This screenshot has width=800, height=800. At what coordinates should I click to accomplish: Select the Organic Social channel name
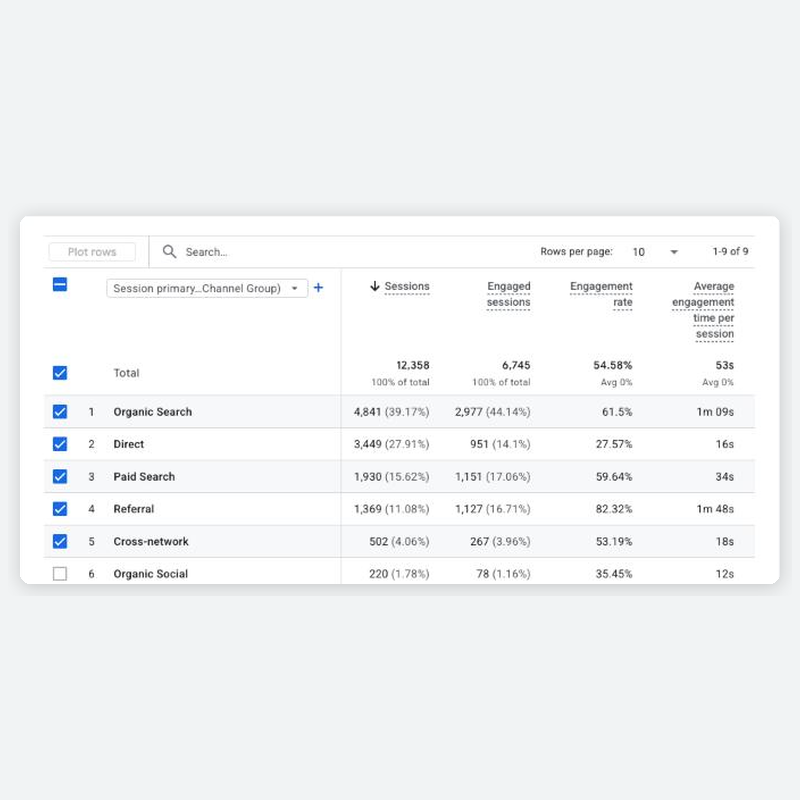pos(151,574)
